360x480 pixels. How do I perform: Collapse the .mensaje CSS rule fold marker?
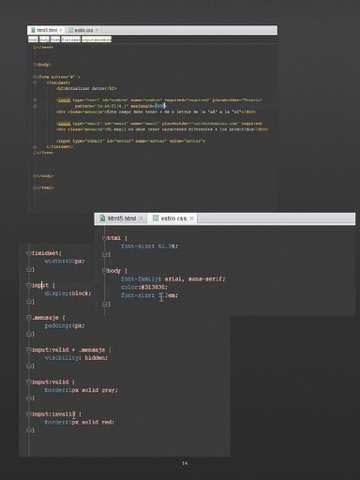coord(29,318)
